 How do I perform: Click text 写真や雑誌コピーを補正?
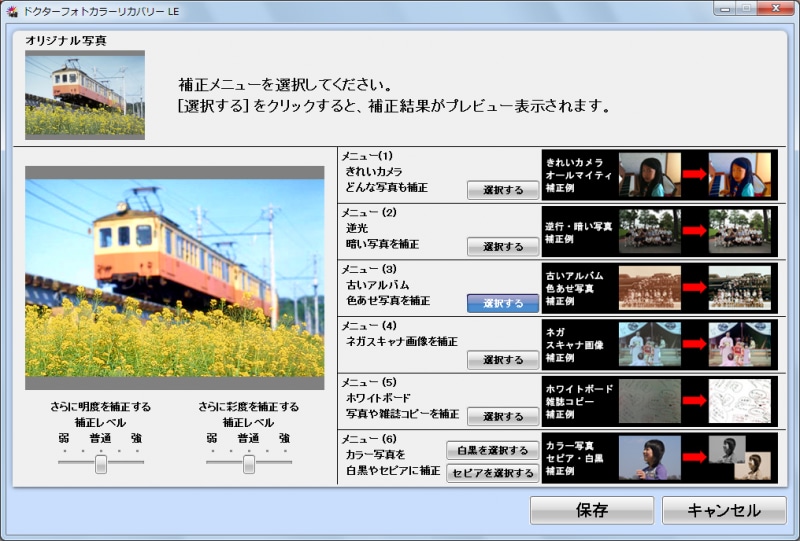coord(402,414)
